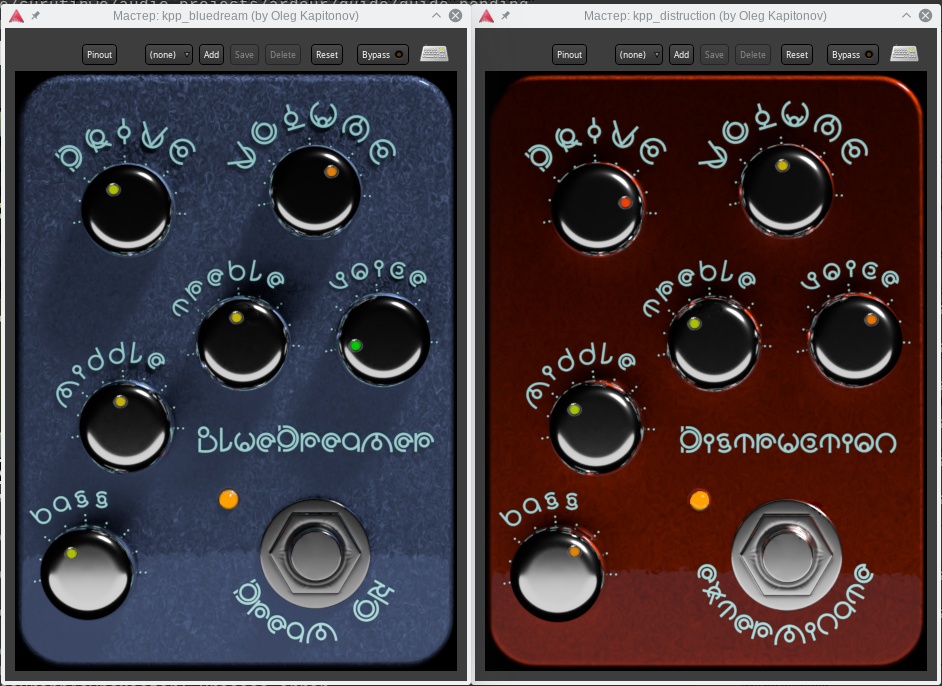Click shade arrow in kpp_distruction title bar

point(906,16)
